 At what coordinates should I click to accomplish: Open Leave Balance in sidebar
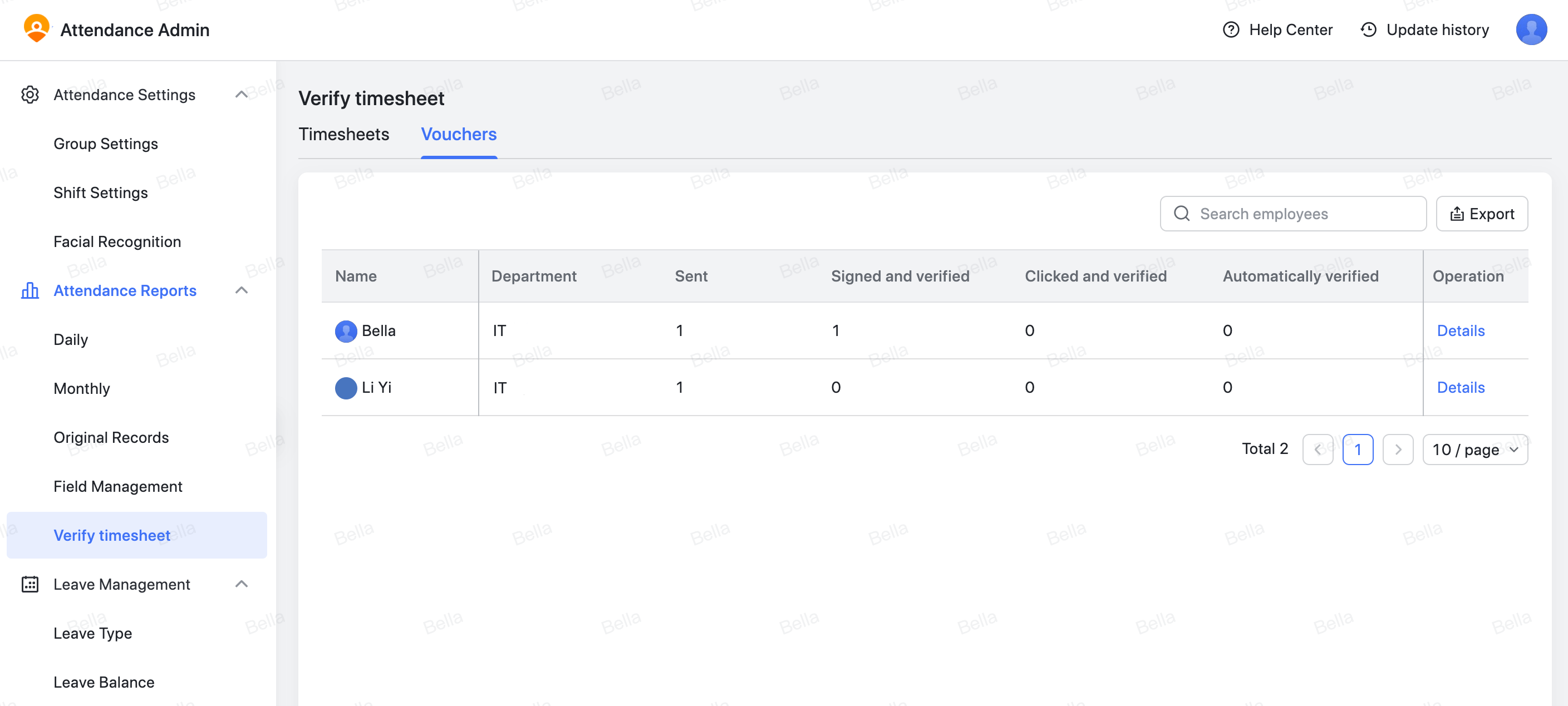tap(104, 682)
